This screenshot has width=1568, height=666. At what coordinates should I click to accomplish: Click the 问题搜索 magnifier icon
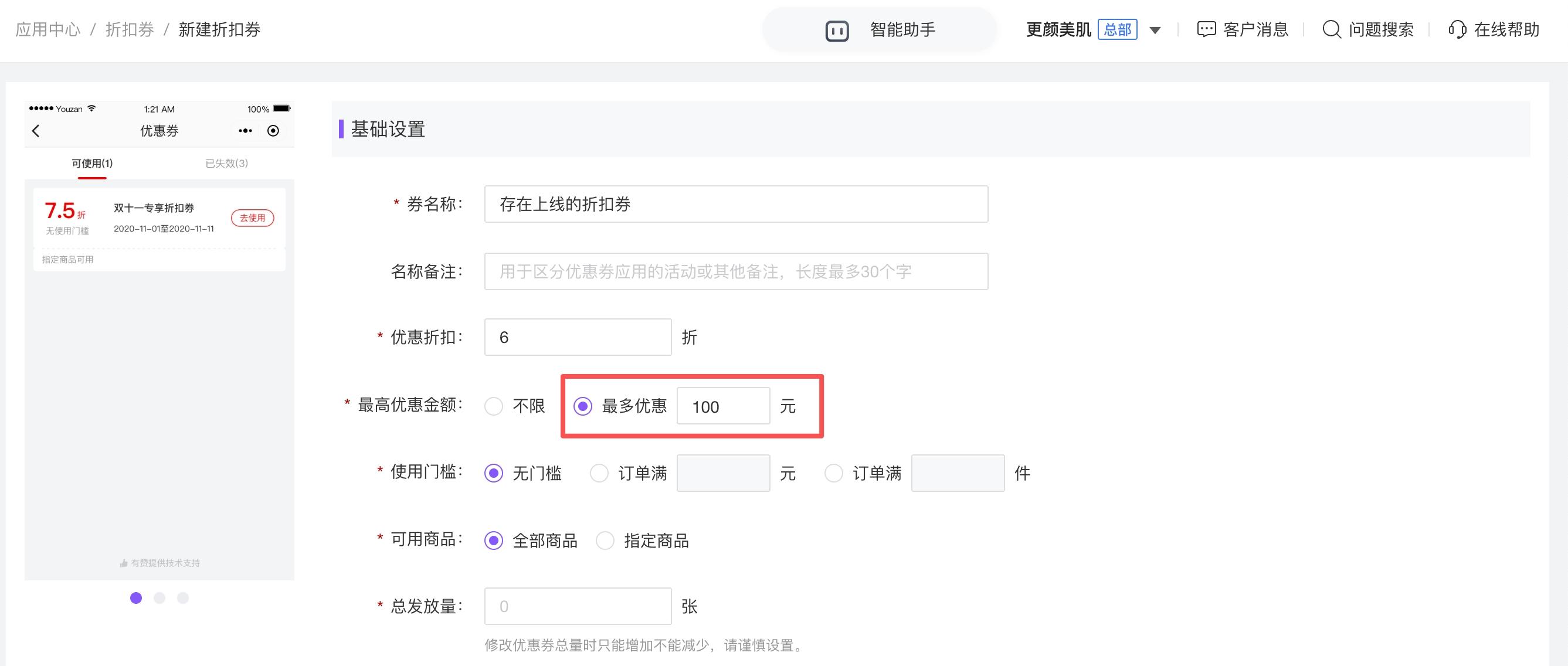1332,29
